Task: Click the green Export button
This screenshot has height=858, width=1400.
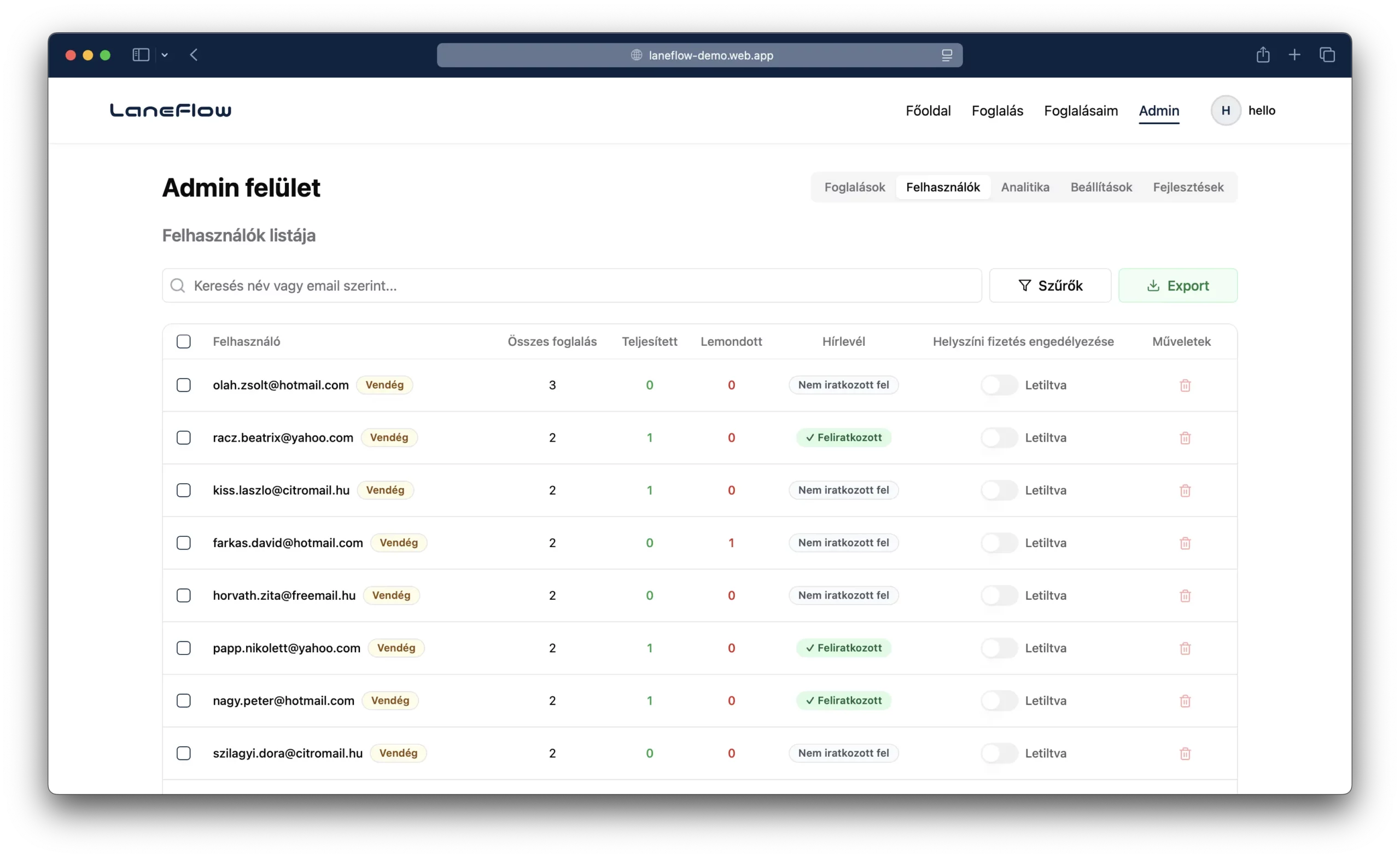Action: (x=1177, y=286)
